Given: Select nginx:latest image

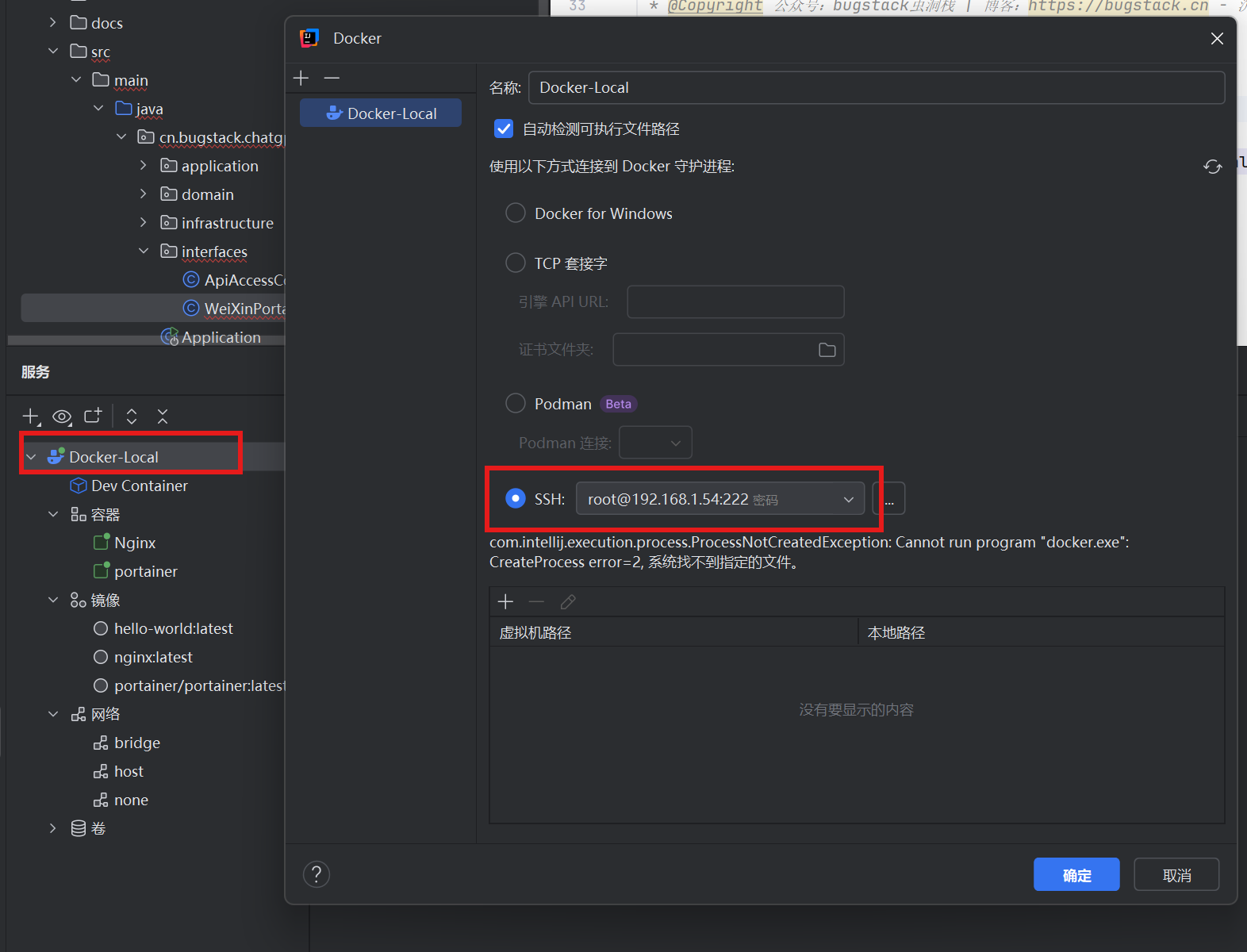Looking at the screenshot, I should tap(153, 657).
